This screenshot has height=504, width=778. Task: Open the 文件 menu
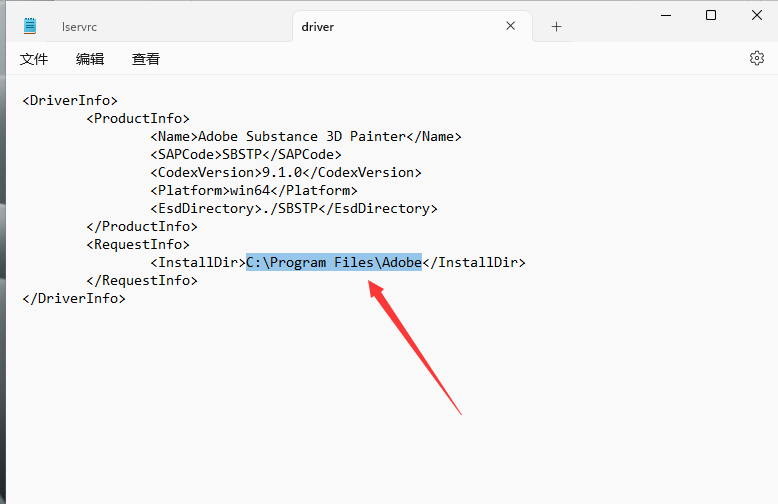pos(34,59)
